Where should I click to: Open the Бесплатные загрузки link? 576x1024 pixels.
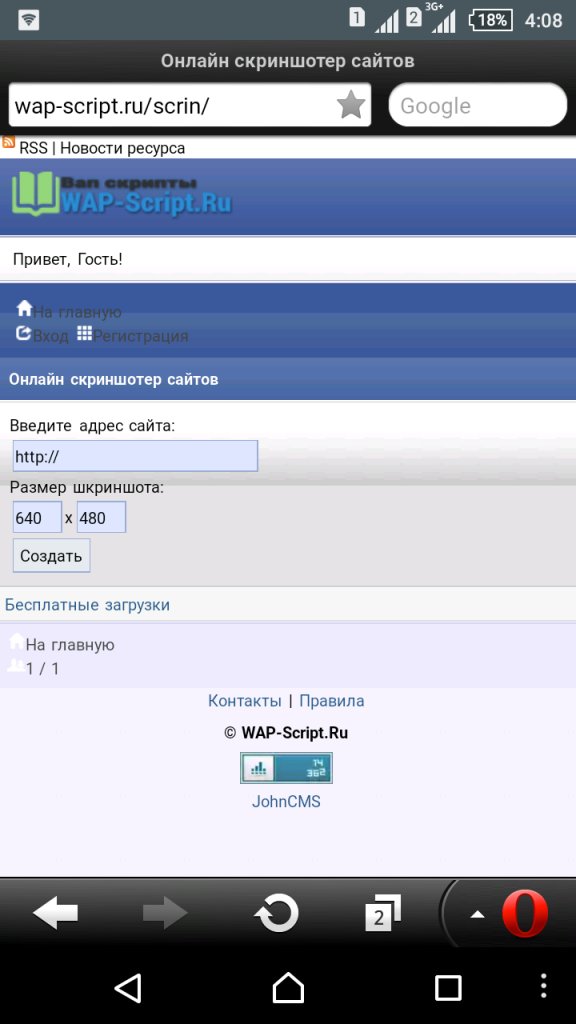coord(88,605)
